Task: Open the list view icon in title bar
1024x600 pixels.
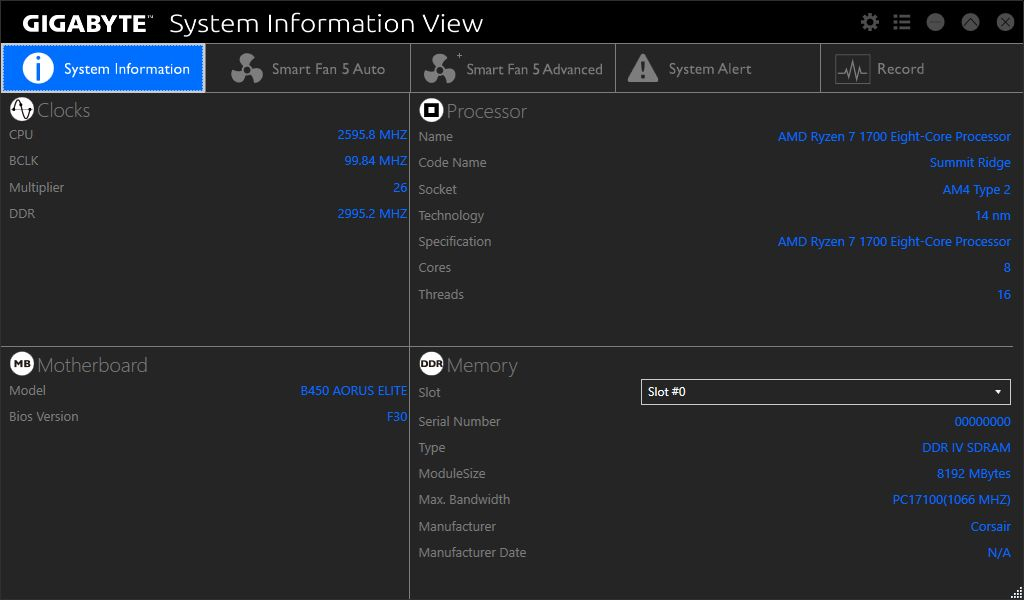Action: [x=902, y=22]
